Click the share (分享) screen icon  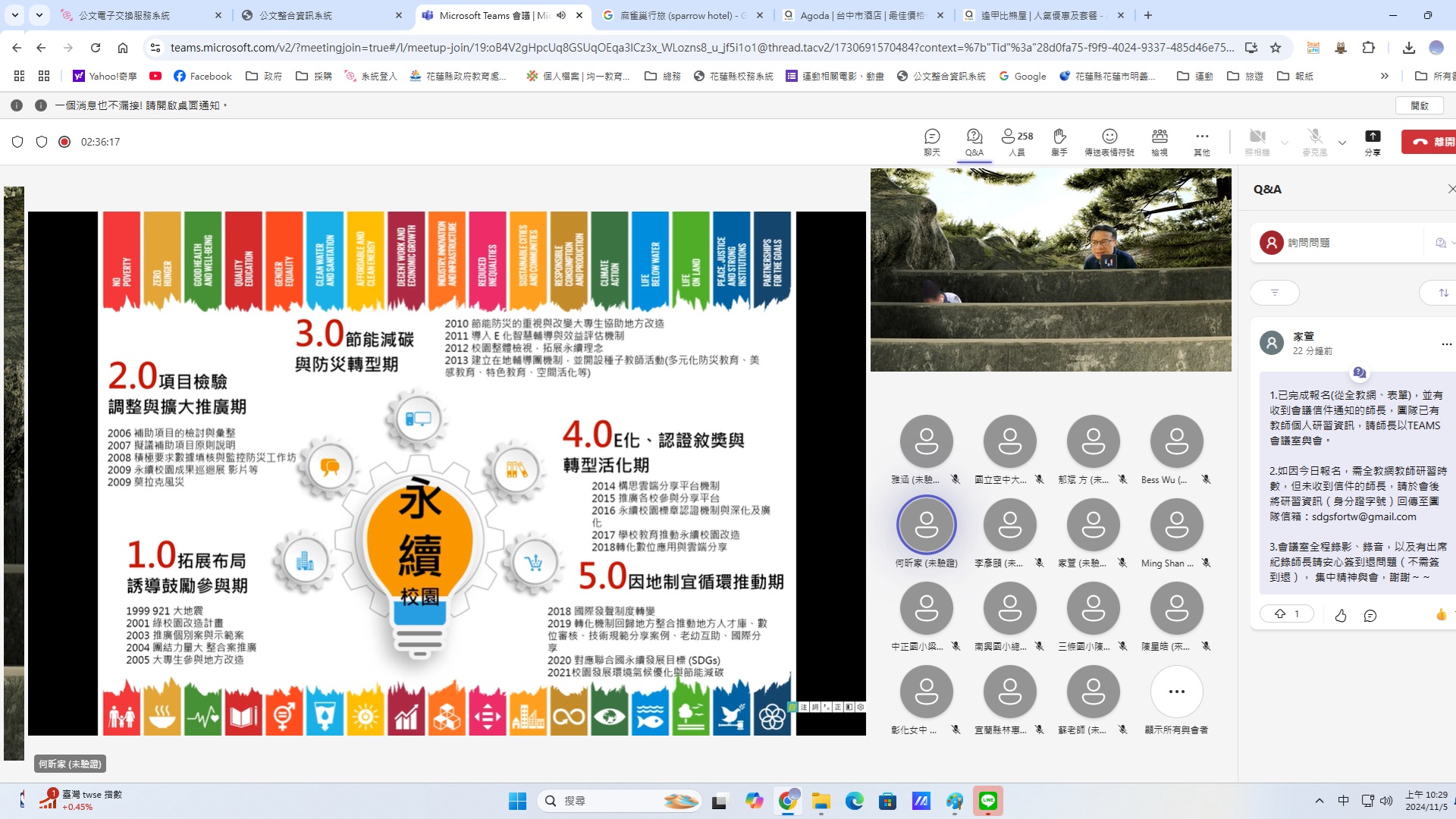1372,142
